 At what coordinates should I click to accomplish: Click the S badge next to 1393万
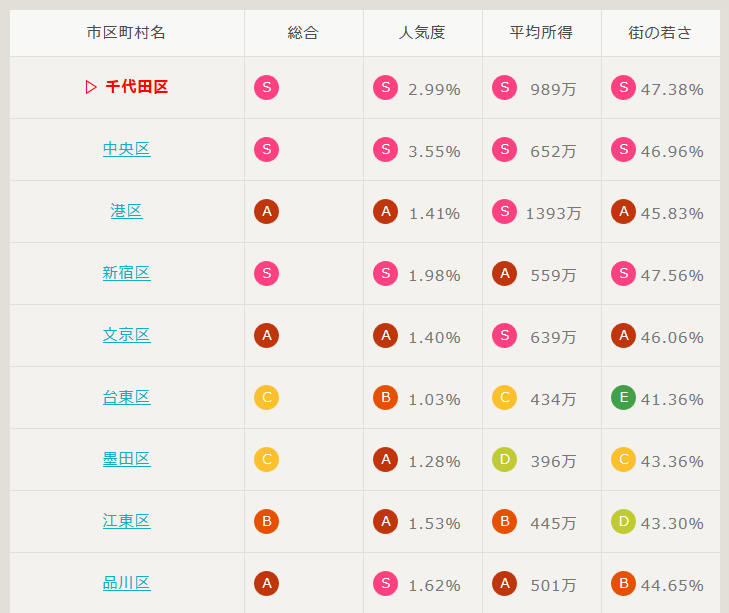tap(504, 211)
